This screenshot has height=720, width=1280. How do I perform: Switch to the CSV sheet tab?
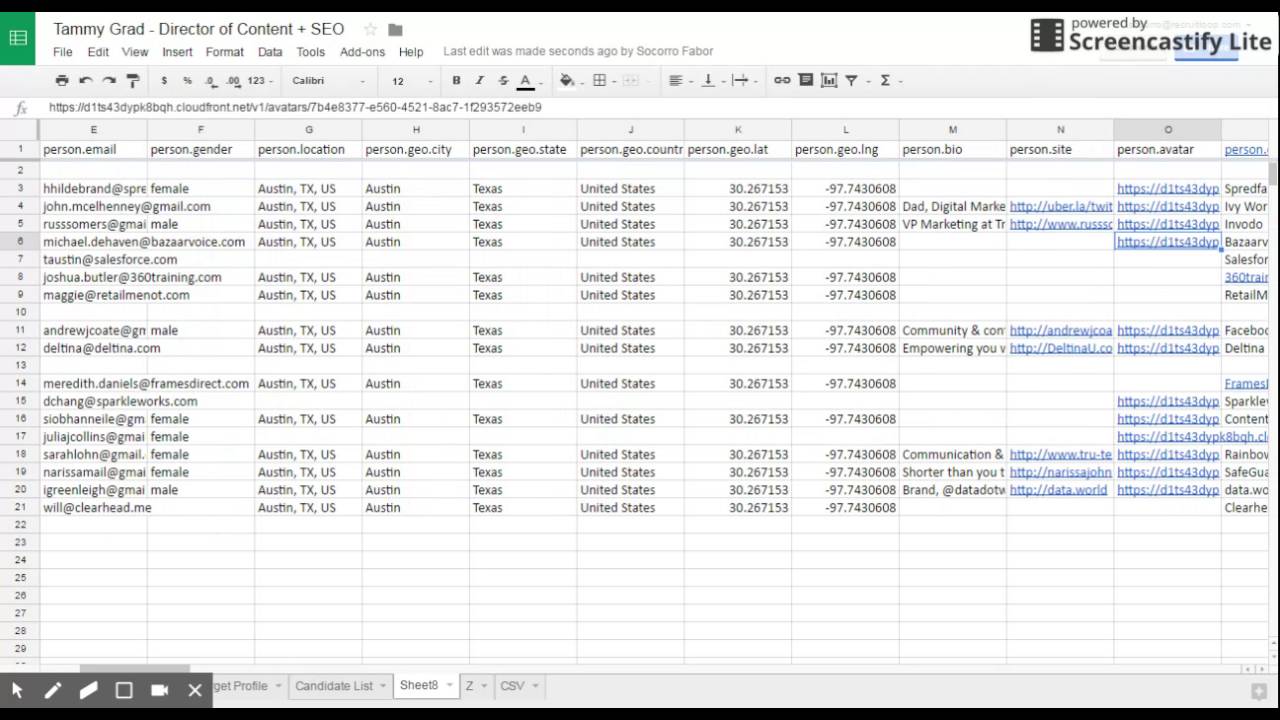(x=512, y=686)
